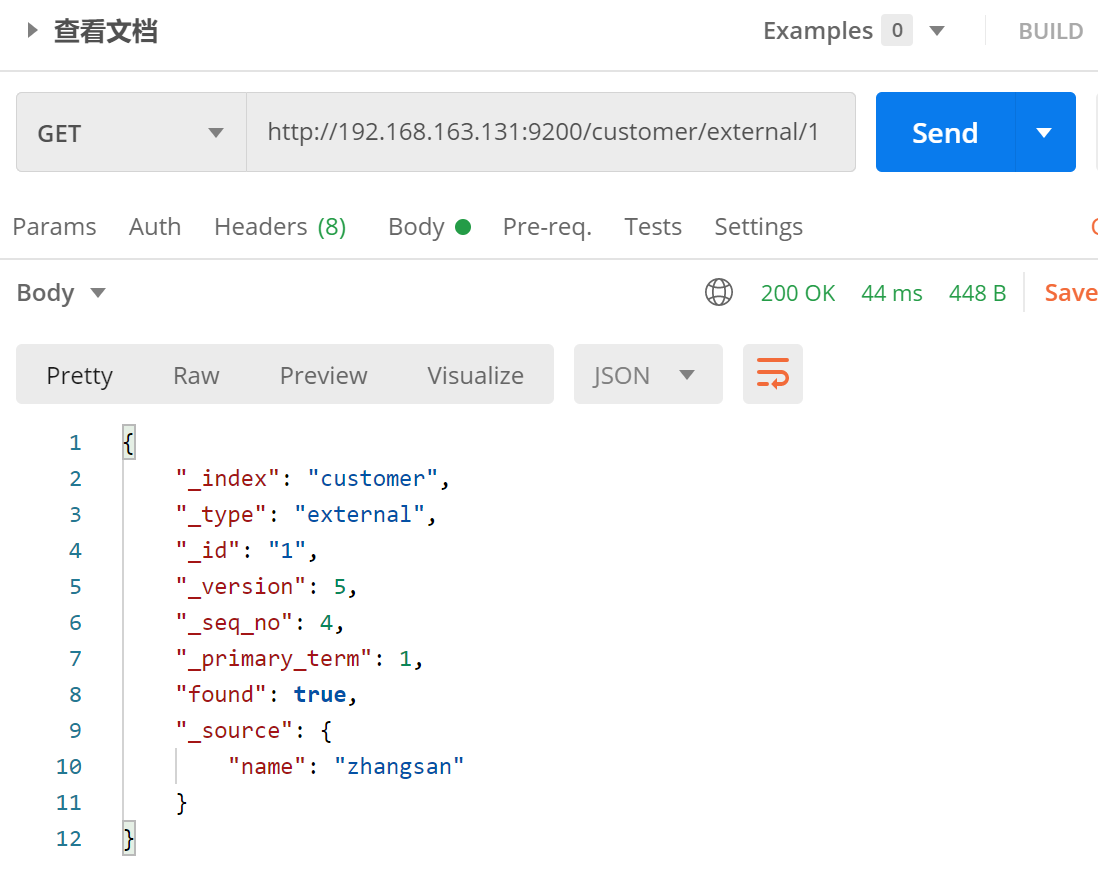Click the "zhangsan" value
The image size is (1098, 873).
point(399,767)
